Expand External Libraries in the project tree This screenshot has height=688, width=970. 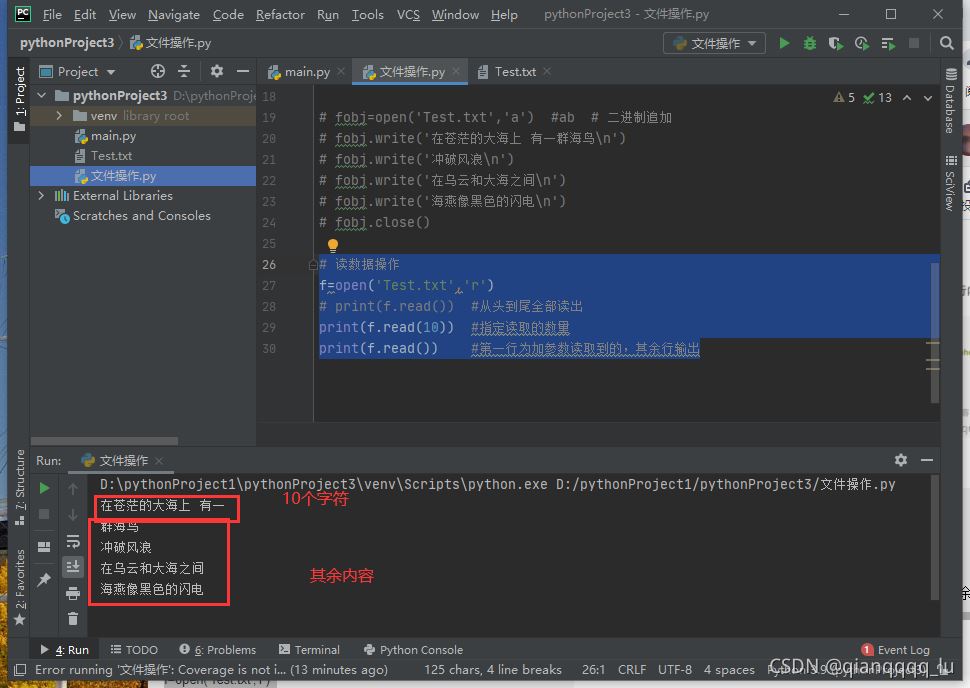click(x=41, y=196)
